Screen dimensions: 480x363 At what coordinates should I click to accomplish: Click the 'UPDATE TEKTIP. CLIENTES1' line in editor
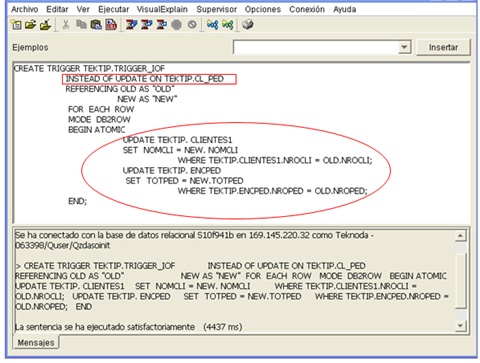tap(177, 140)
